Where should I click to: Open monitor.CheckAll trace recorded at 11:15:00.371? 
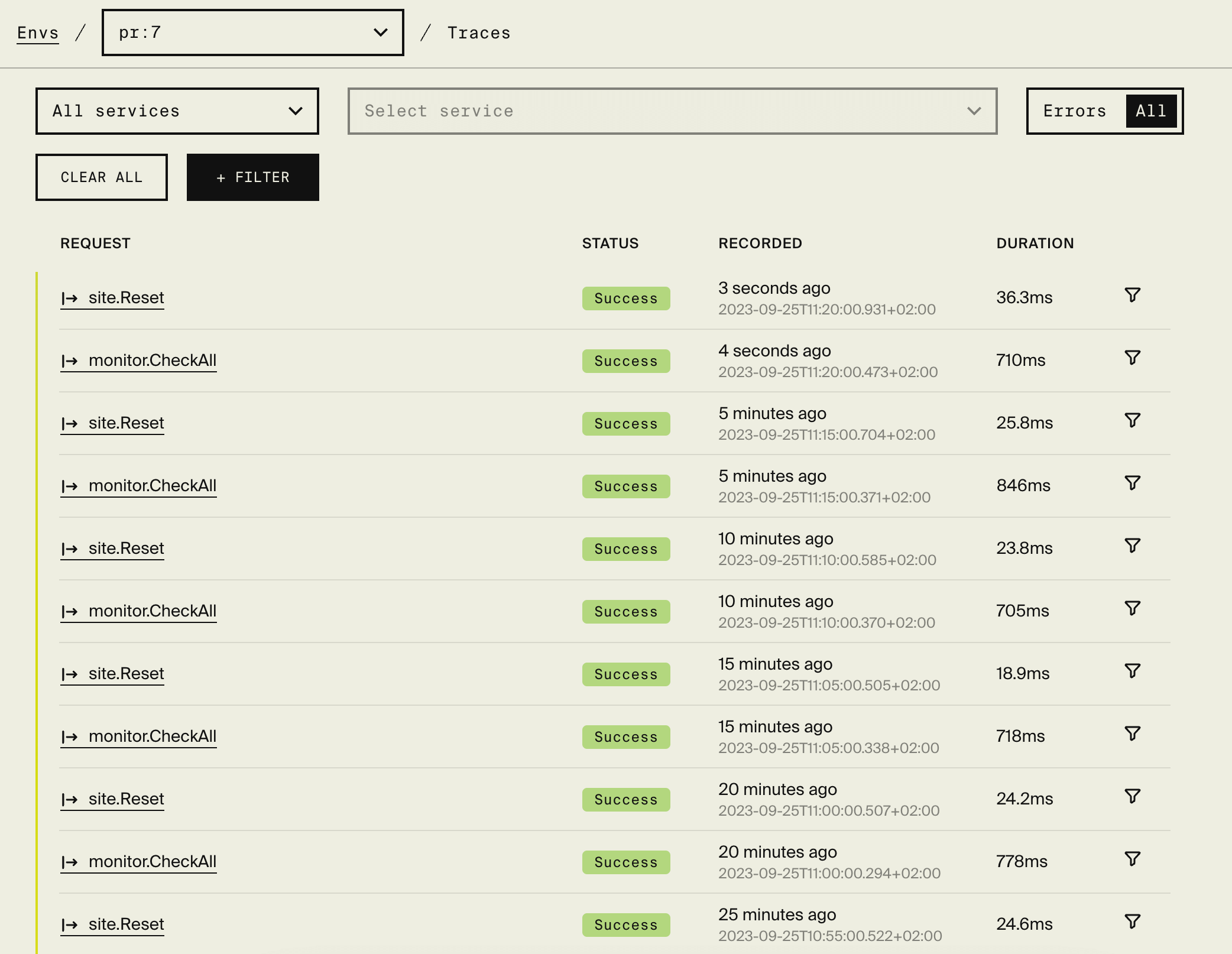(x=138, y=486)
